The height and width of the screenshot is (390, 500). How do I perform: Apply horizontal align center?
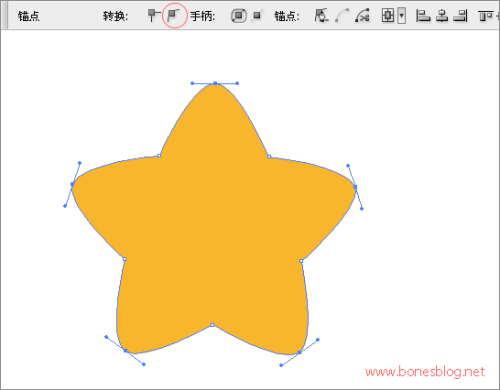coord(442,16)
